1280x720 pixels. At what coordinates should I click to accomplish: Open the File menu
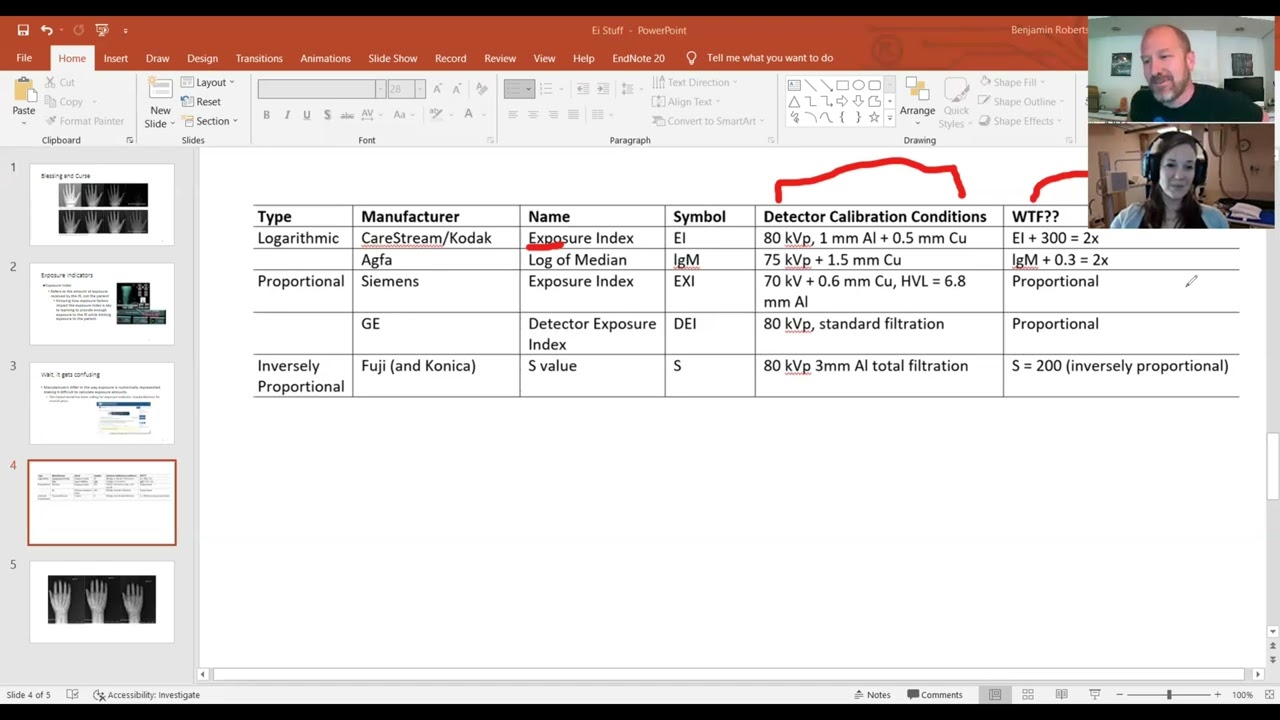coord(24,58)
